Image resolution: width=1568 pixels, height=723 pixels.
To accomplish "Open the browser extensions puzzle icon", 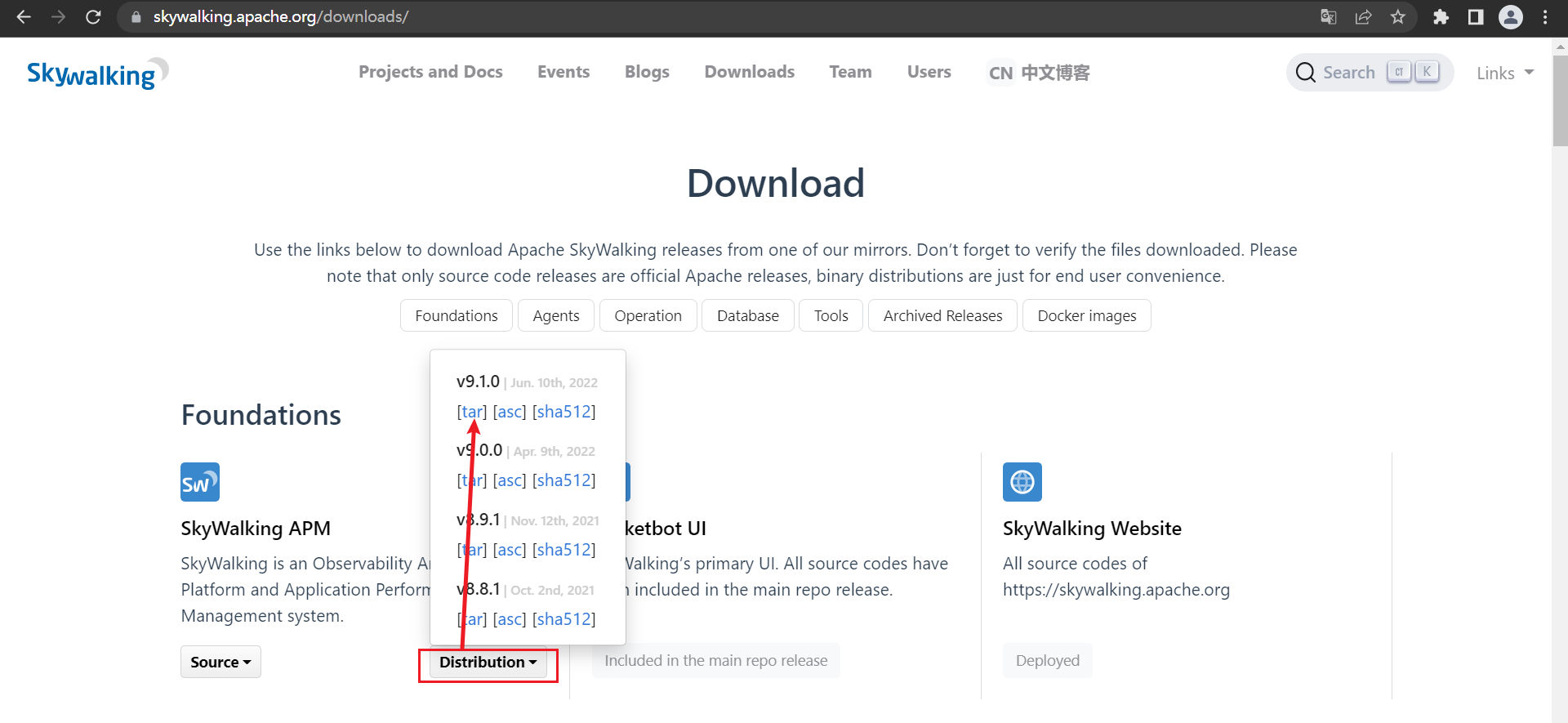I will pyautogui.click(x=1441, y=17).
